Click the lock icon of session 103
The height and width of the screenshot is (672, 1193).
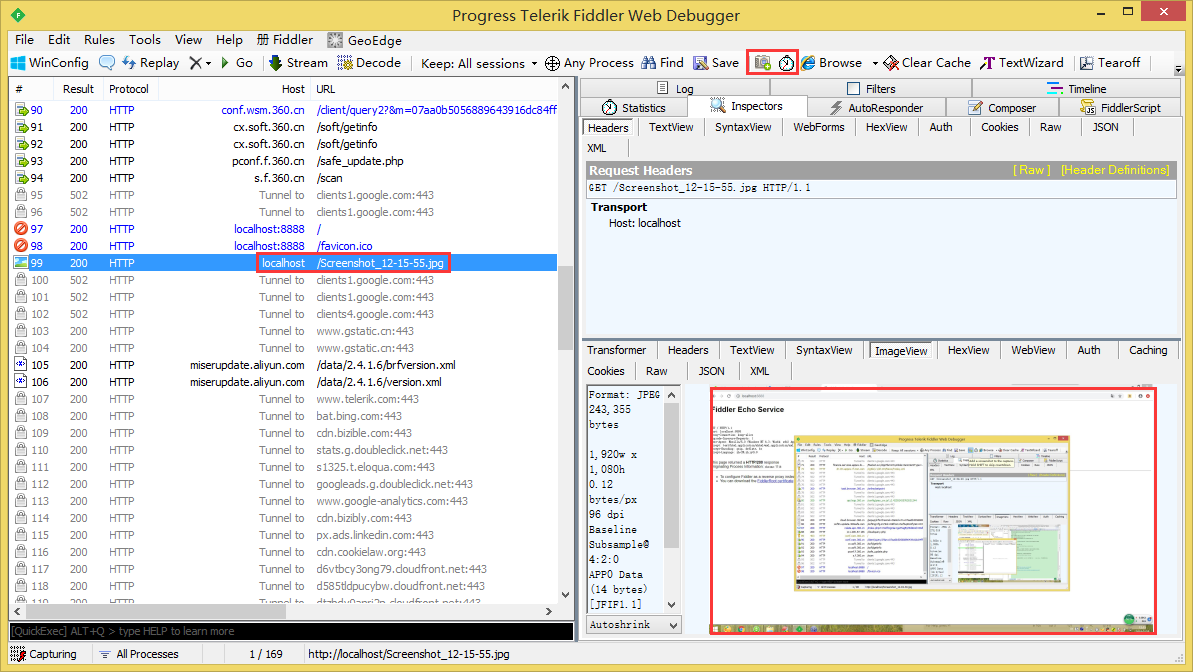[x=21, y=331]
